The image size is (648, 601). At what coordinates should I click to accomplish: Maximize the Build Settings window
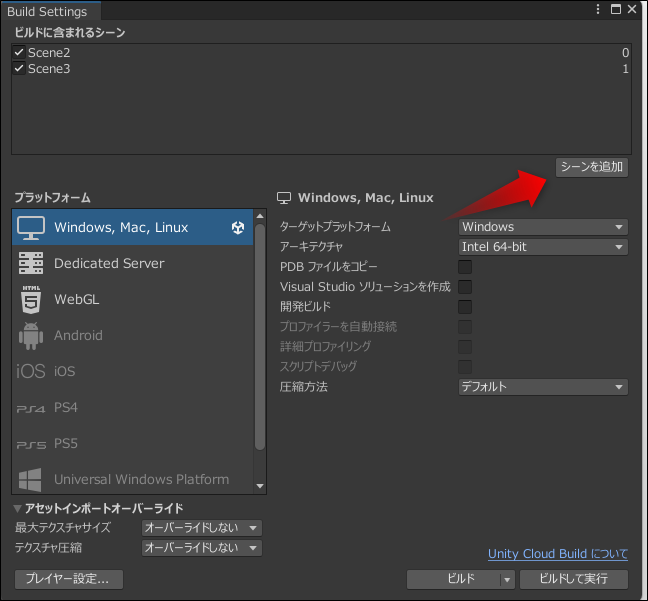point(616,9)
